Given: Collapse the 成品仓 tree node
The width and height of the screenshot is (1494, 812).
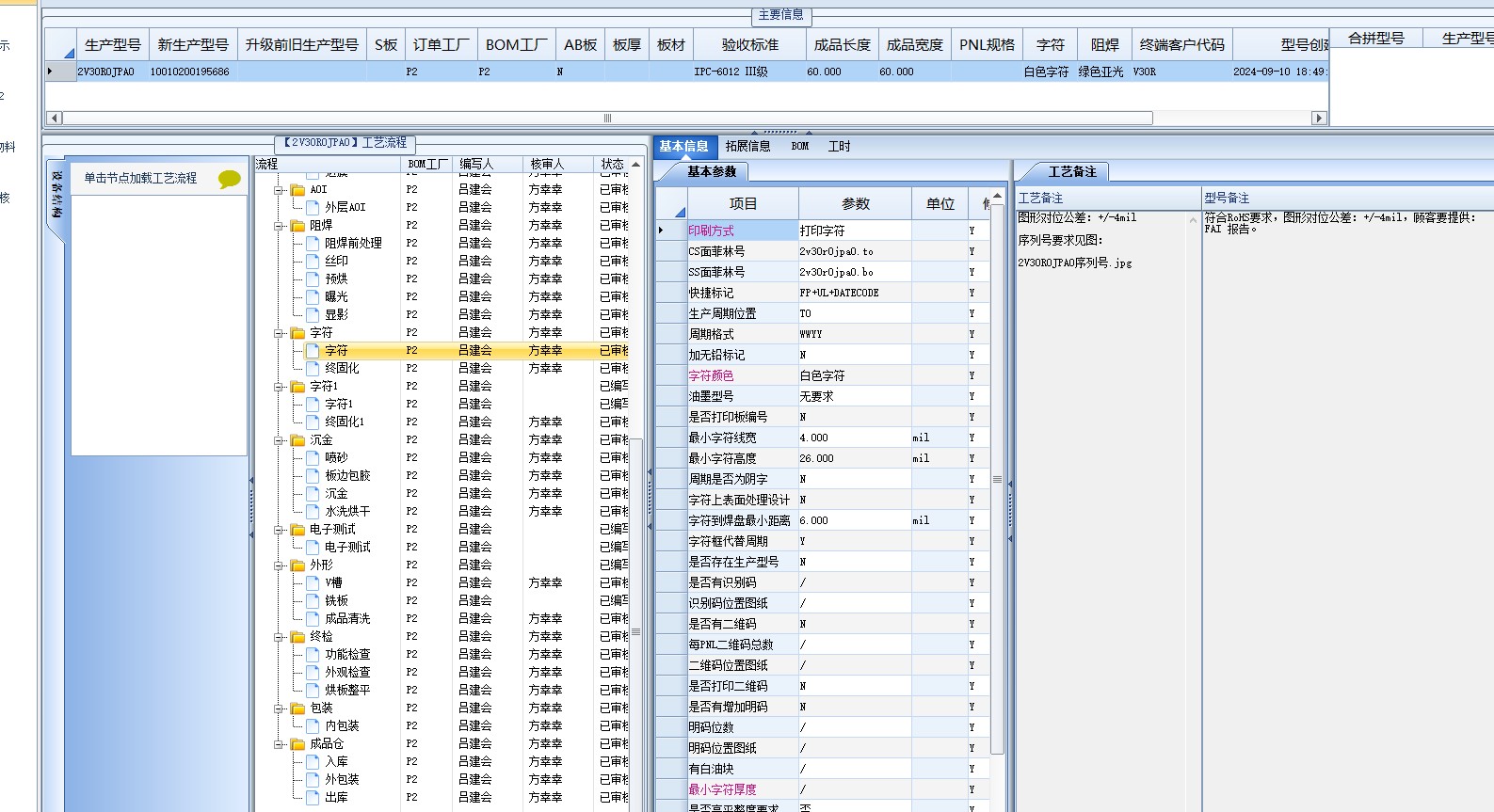Looking at the screenshot, I should tap(279, 744).
